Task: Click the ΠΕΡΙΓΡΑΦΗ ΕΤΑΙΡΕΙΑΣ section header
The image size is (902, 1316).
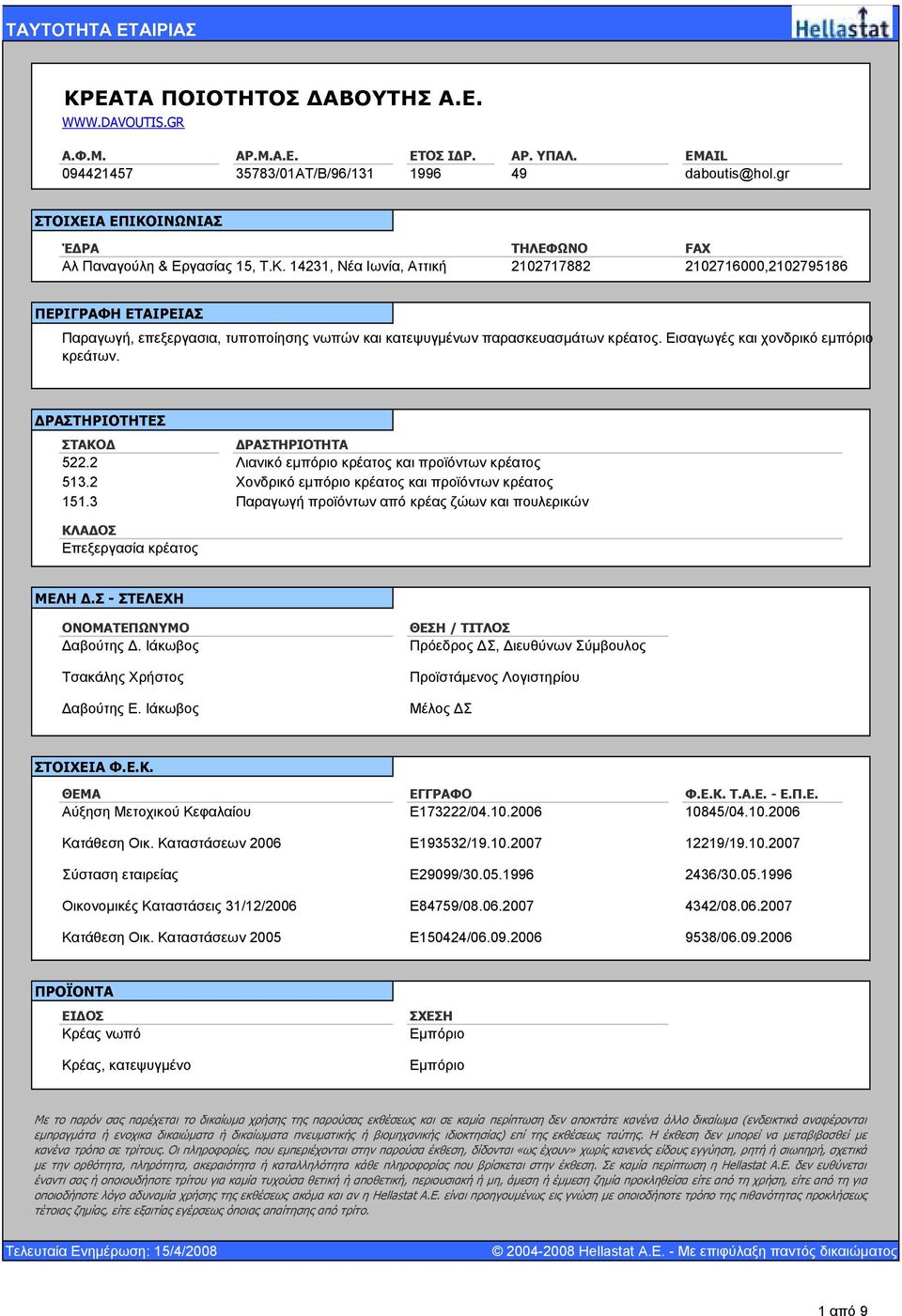Action: [212, 313]
